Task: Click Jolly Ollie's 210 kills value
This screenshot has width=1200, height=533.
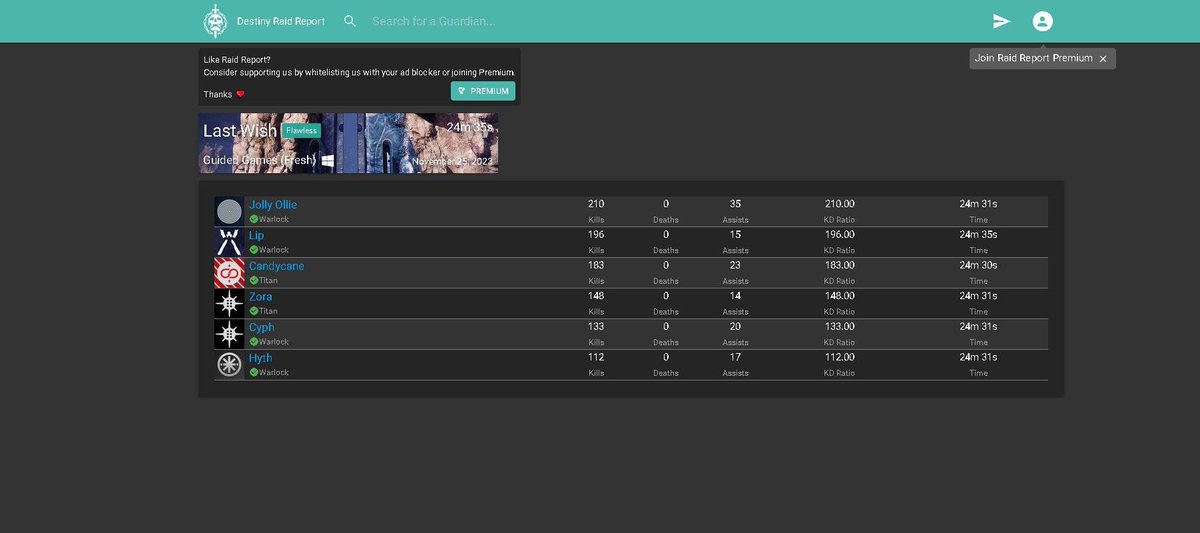Action: pyautogui.click(x=596, y=204)
